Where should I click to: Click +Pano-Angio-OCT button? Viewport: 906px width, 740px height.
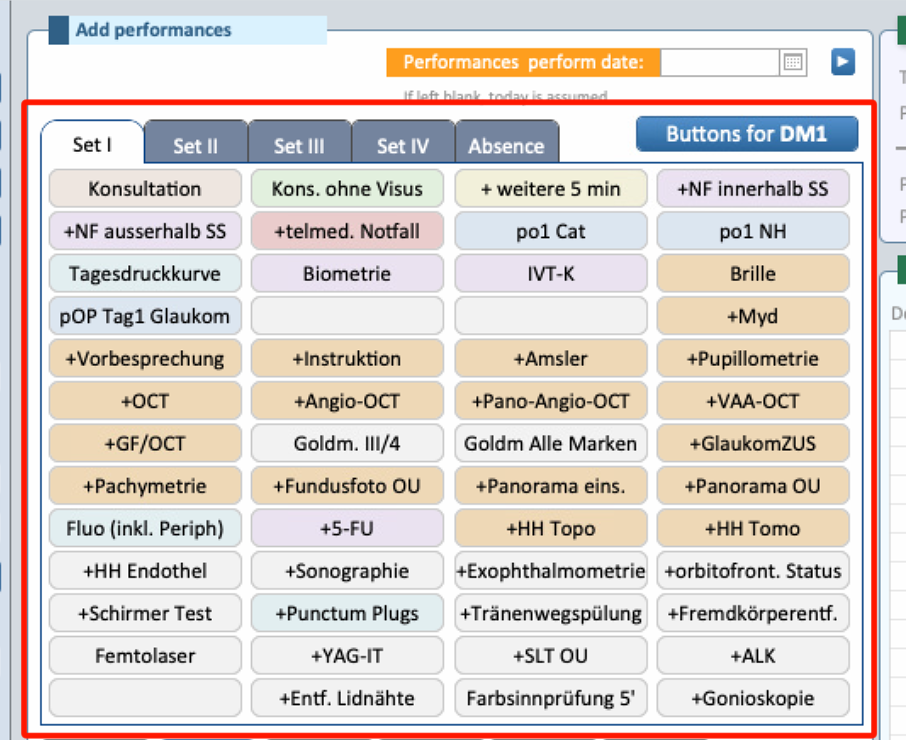click(551, 401)
